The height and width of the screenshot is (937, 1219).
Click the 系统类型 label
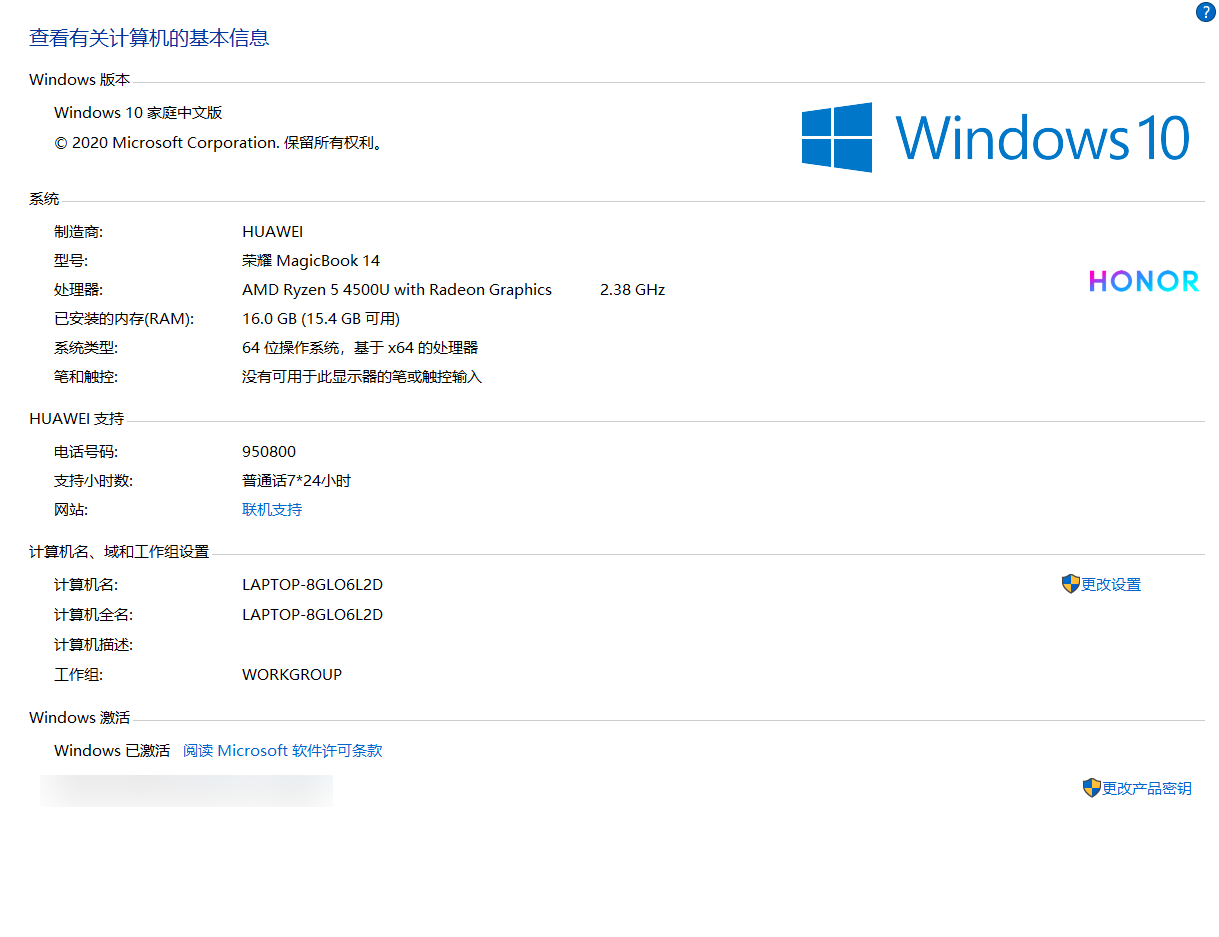point(86,348)
